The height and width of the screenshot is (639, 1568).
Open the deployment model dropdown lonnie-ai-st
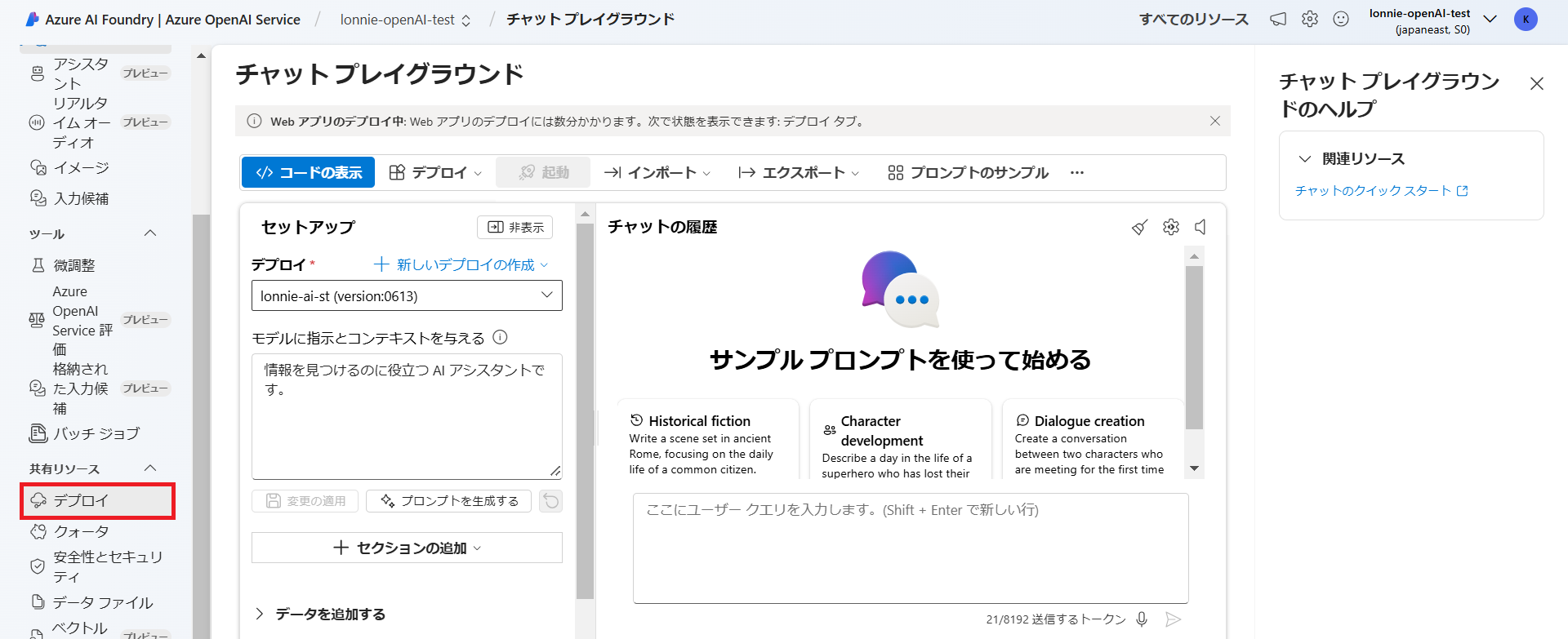[x=407, y=295]
